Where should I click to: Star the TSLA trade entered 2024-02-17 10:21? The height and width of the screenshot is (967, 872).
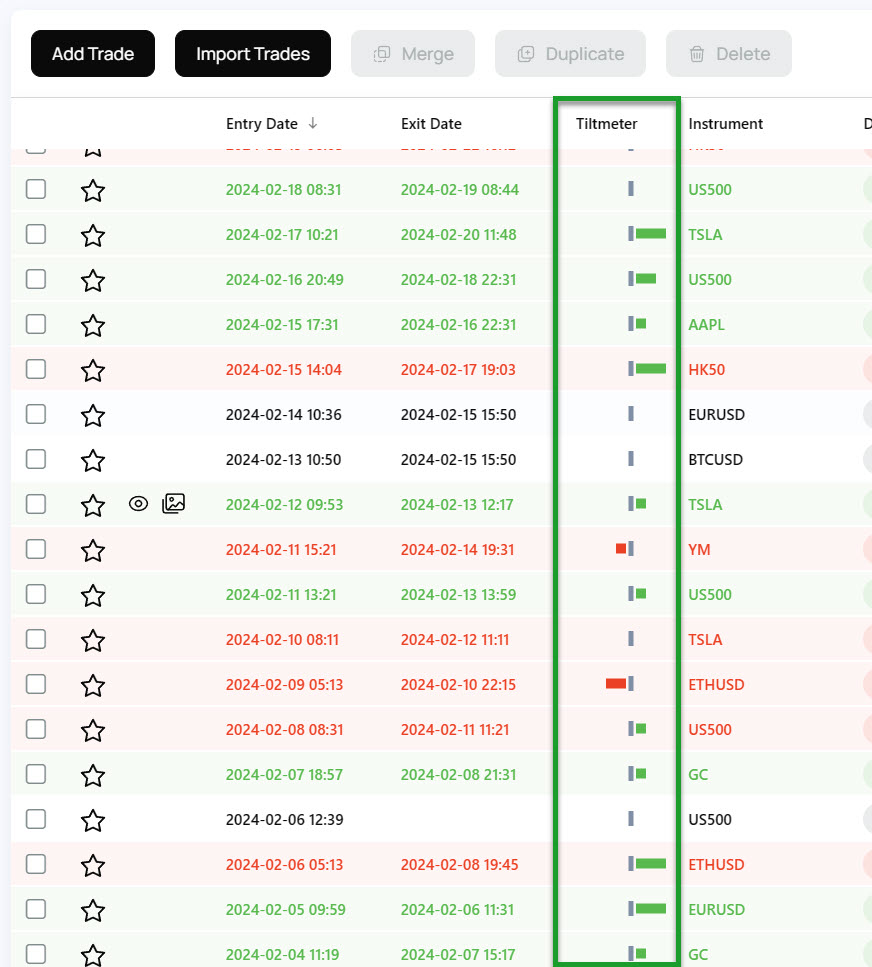[93, 235]
